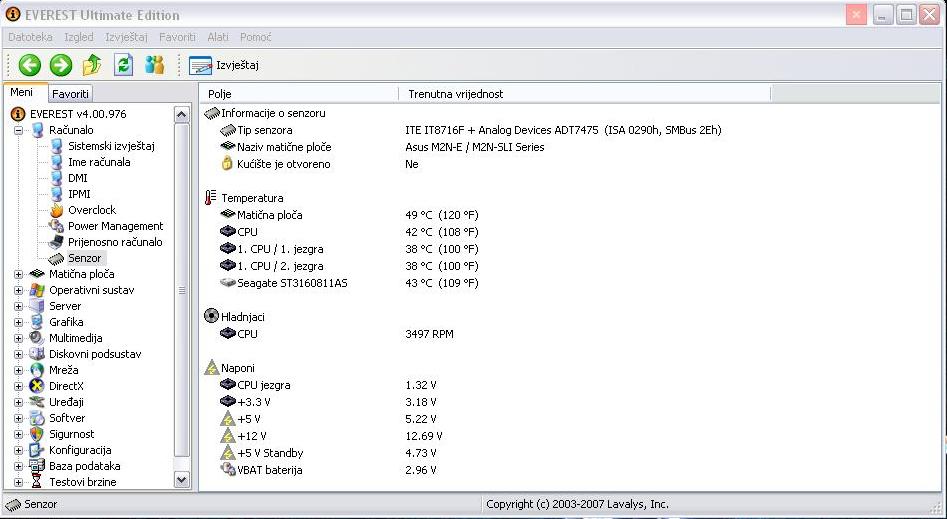Click the Baza podataka icon
This screenshot has width=947, height=519.
[37, 466]
